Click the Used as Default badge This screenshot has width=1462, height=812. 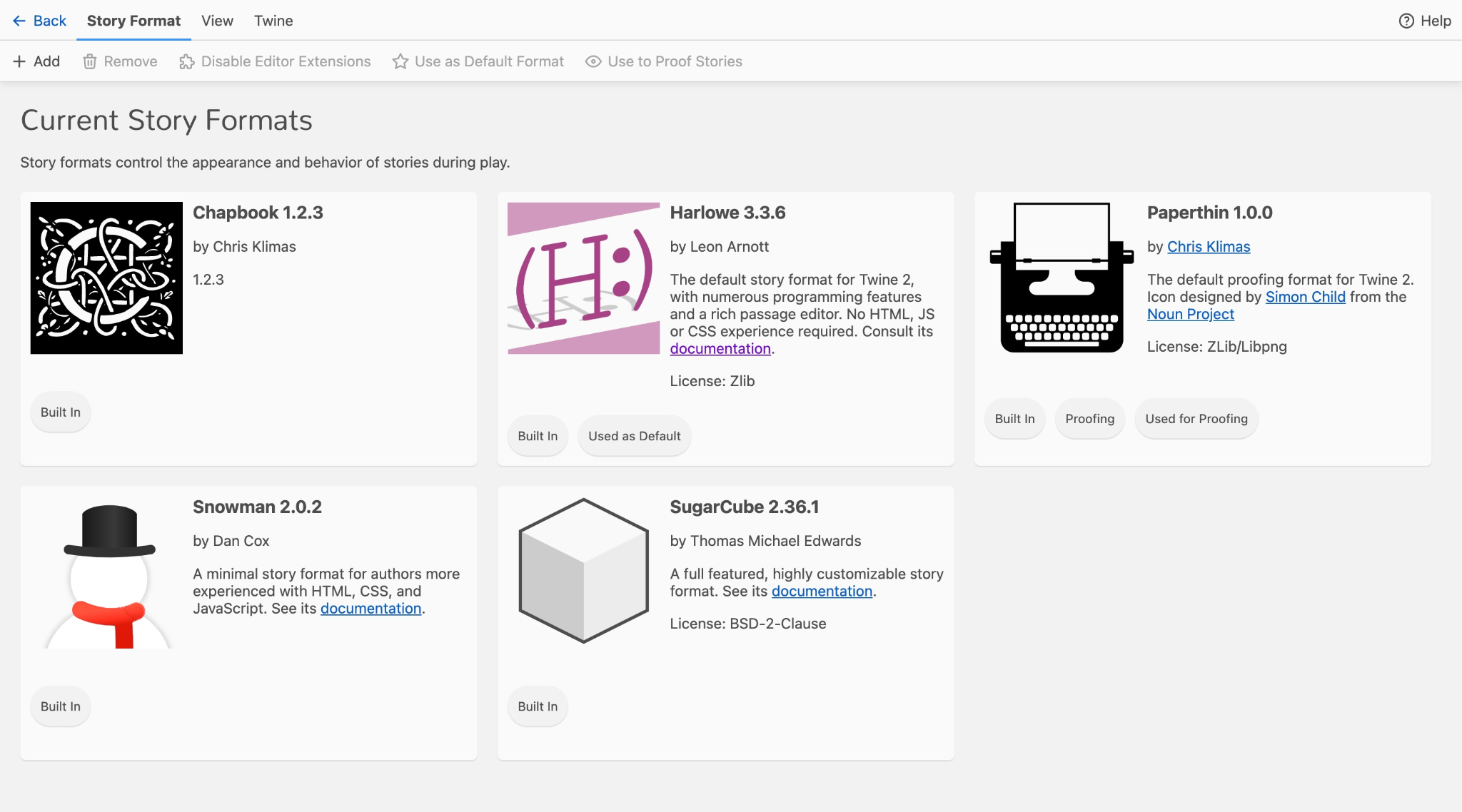635,436
